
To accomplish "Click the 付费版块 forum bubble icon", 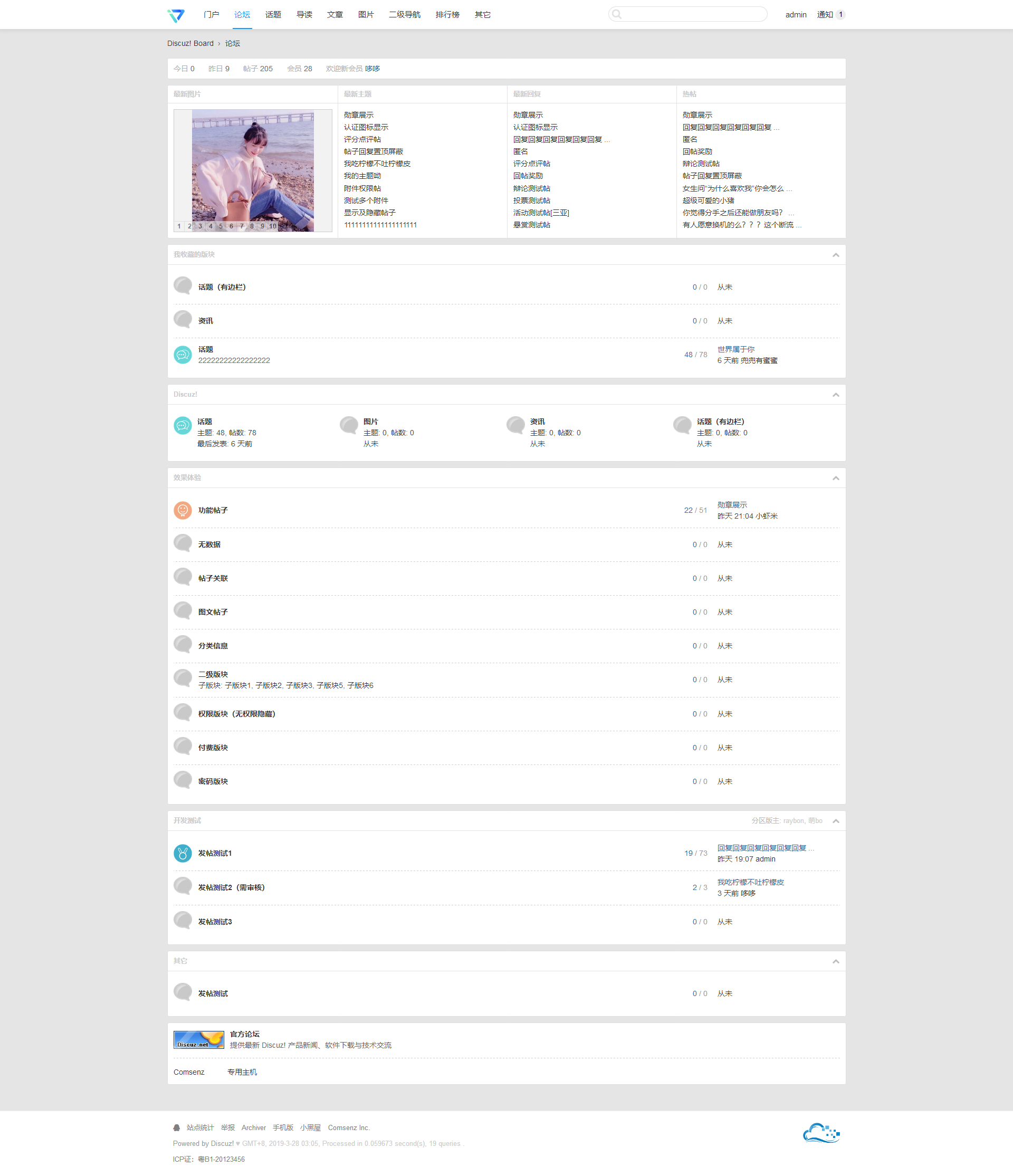I will pyautogui.click(x=183, y=747).
